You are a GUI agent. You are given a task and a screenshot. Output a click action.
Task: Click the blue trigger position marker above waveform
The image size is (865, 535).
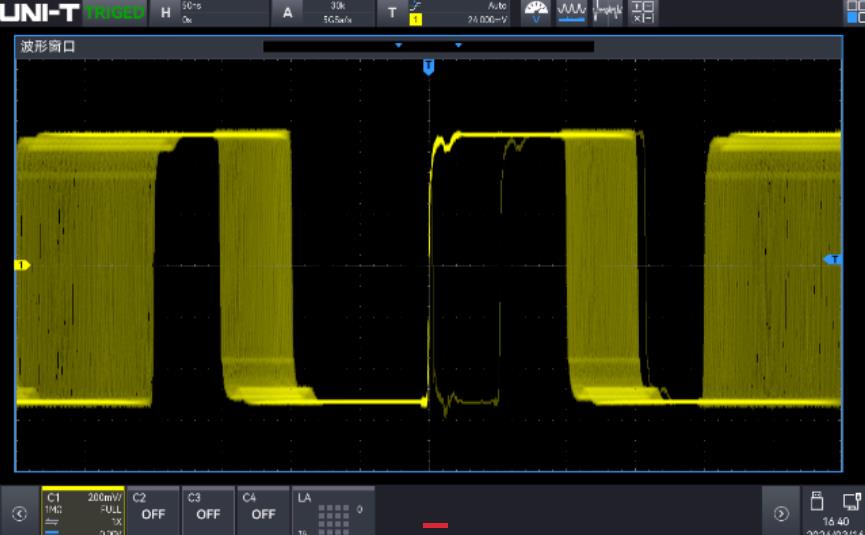[x=428, y=66]
